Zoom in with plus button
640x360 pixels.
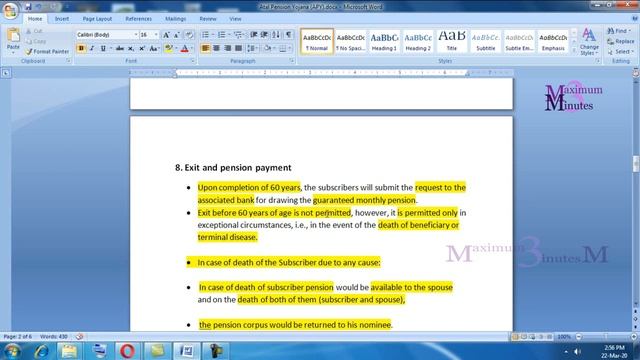634,337
